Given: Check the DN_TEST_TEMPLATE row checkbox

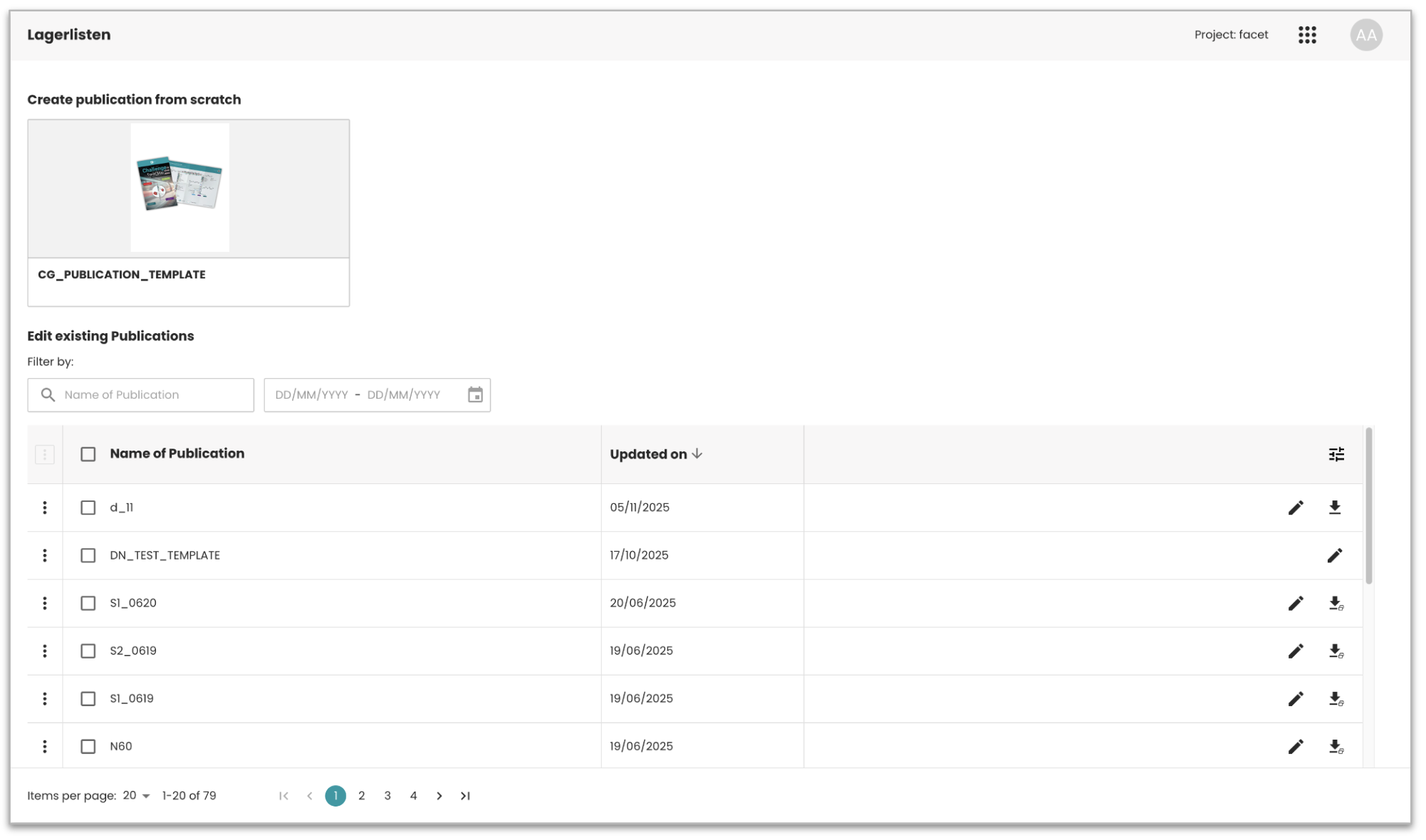Looking at the screenshot, I should (88, 555).
